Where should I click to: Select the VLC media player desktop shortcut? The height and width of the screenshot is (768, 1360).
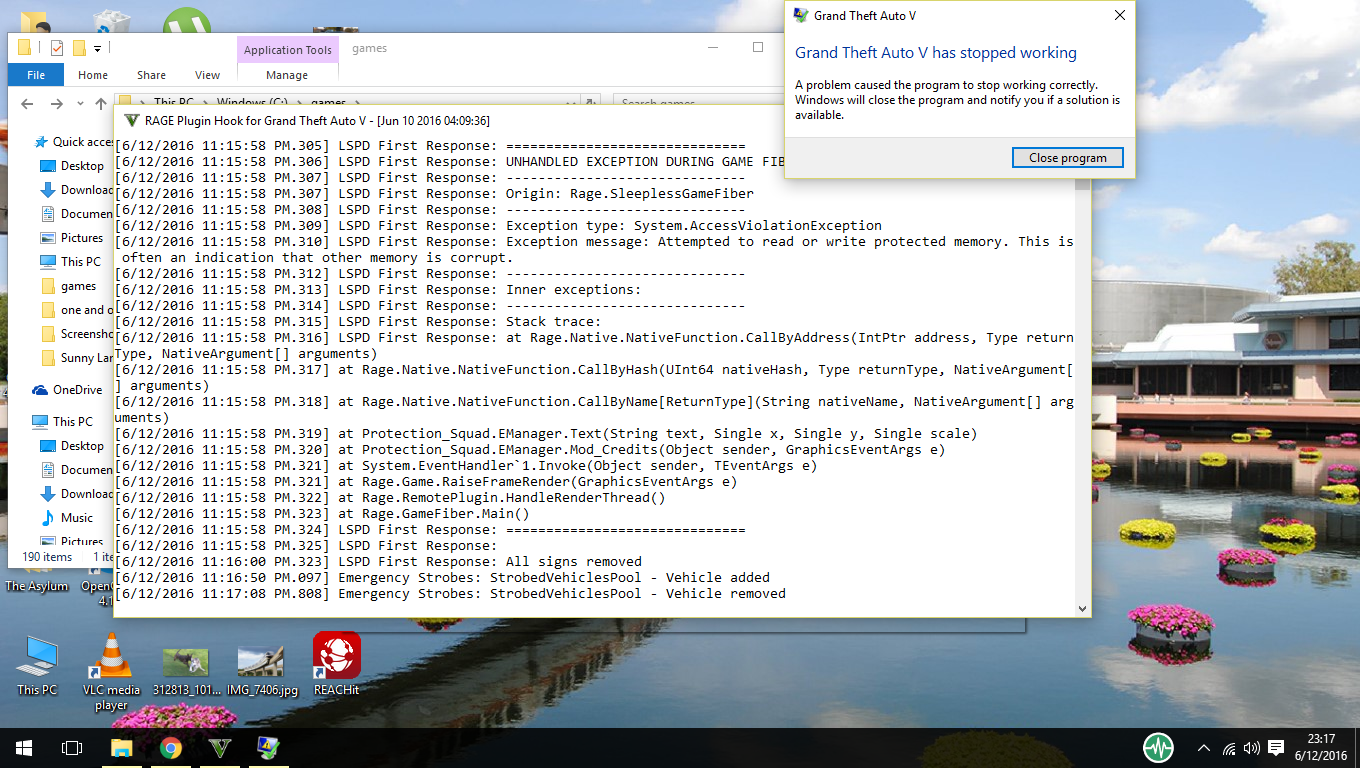pos(111,672)
